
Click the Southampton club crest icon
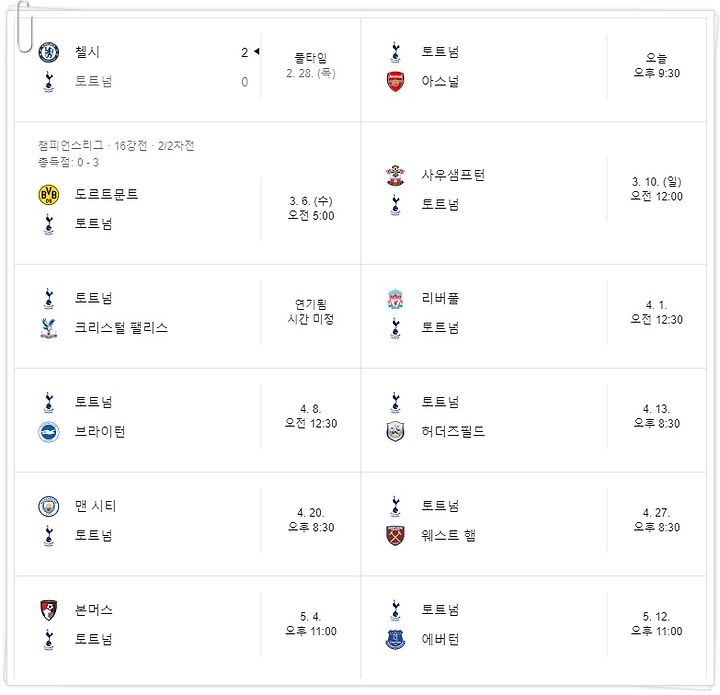click(395, 175)
